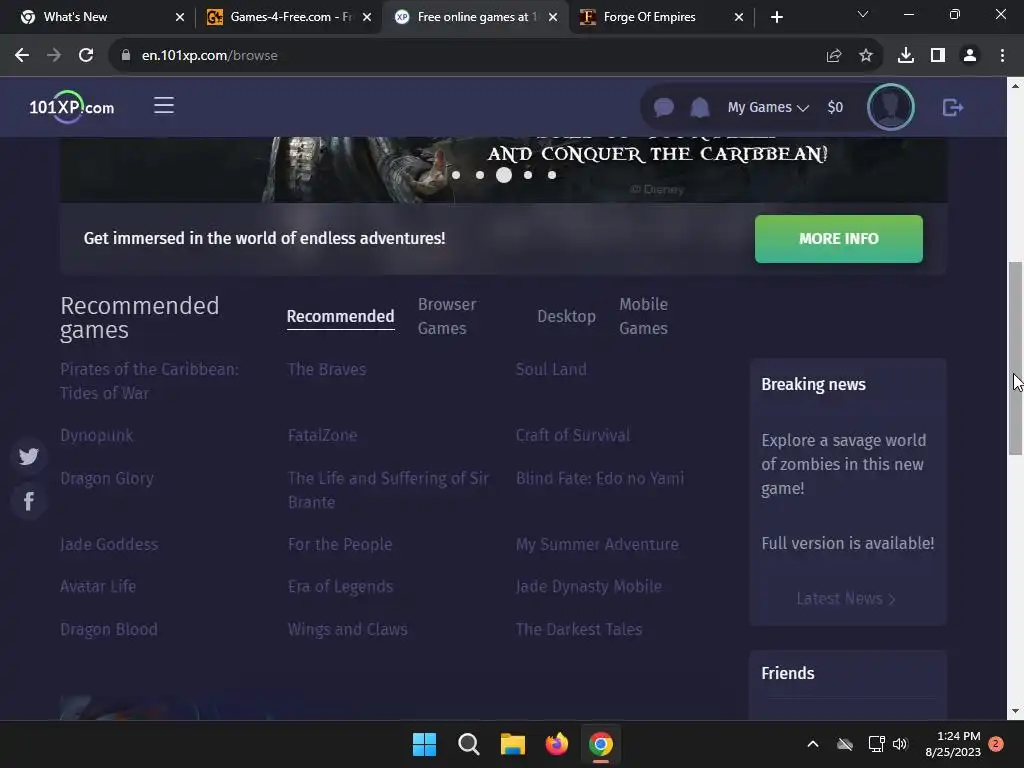Open the Full version is available news
The width and height of the screenshot is (1024, 768).
848,543
